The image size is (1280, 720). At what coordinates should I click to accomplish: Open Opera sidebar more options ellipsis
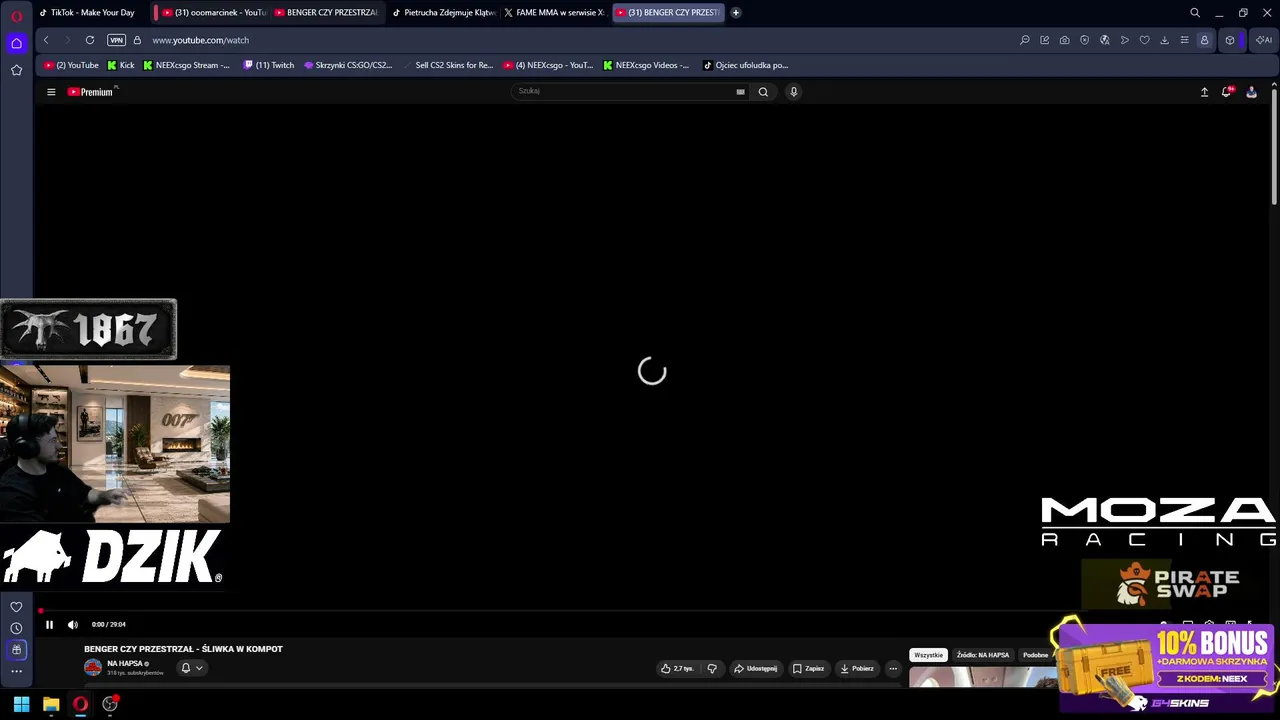pos(16,671)
